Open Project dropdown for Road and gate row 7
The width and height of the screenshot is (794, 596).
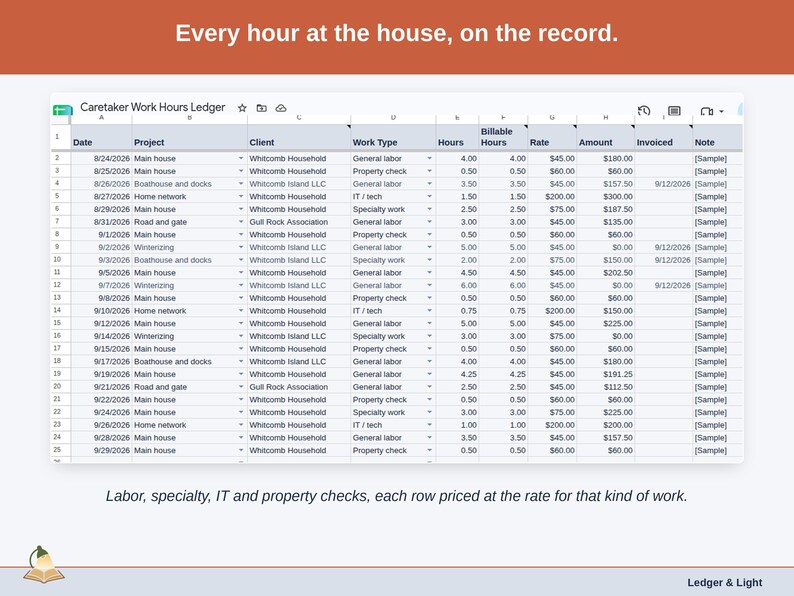tap(241, 222)
